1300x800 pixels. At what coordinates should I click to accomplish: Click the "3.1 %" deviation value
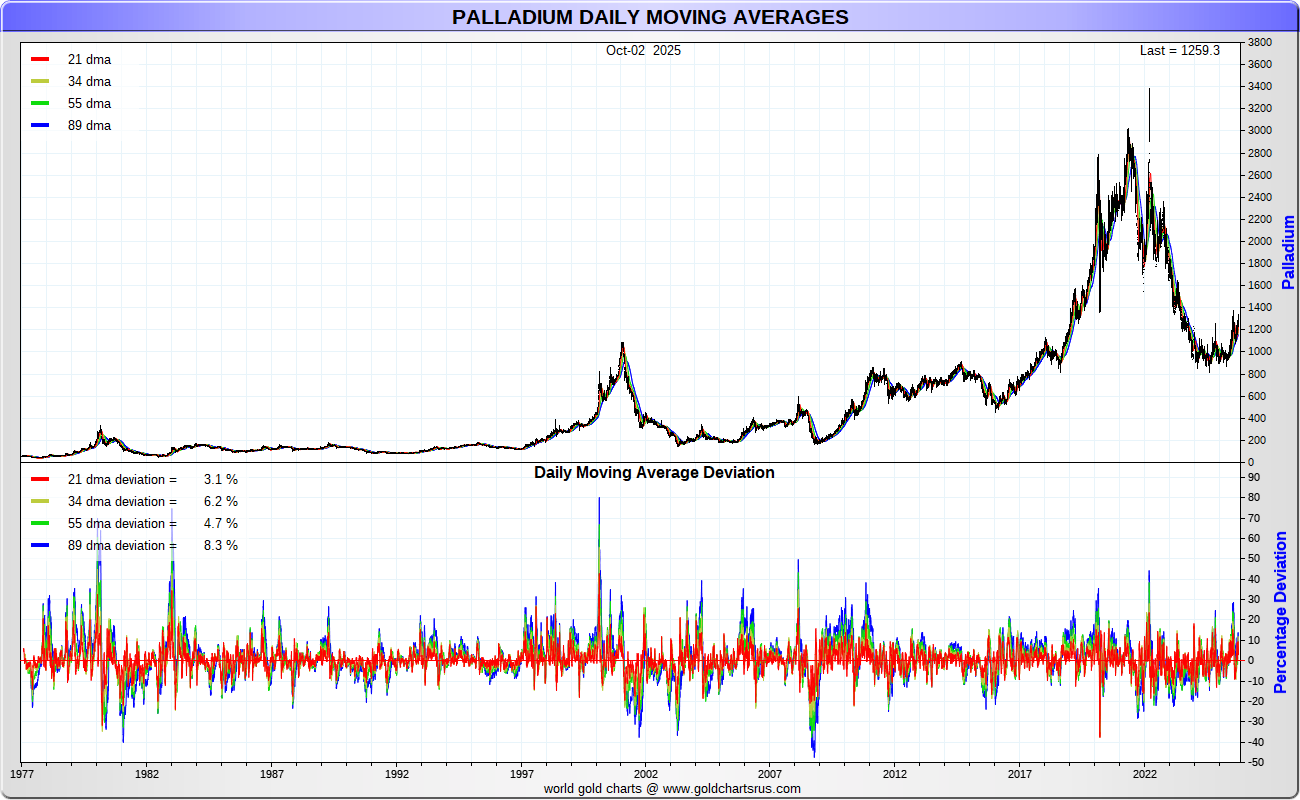pos(221,480)
